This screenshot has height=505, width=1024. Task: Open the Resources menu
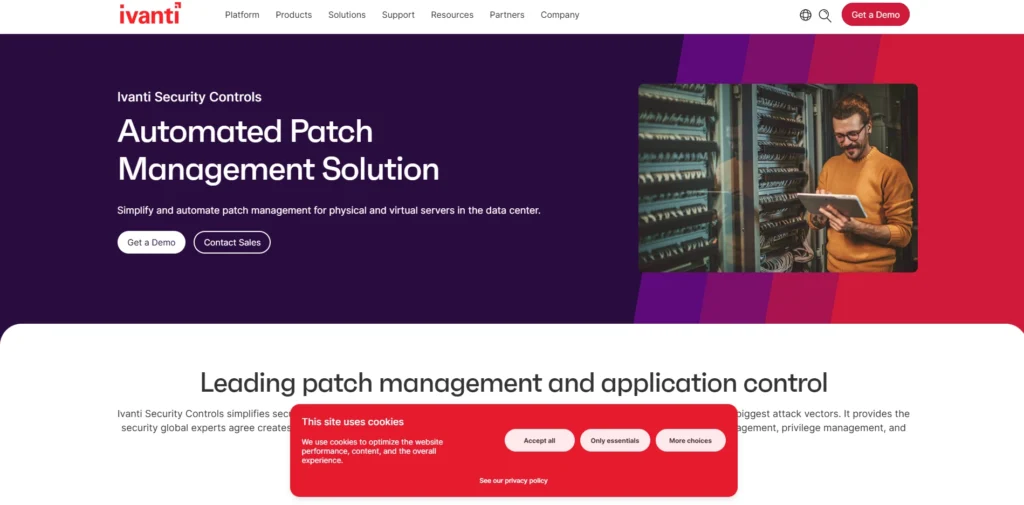[452, 15]
